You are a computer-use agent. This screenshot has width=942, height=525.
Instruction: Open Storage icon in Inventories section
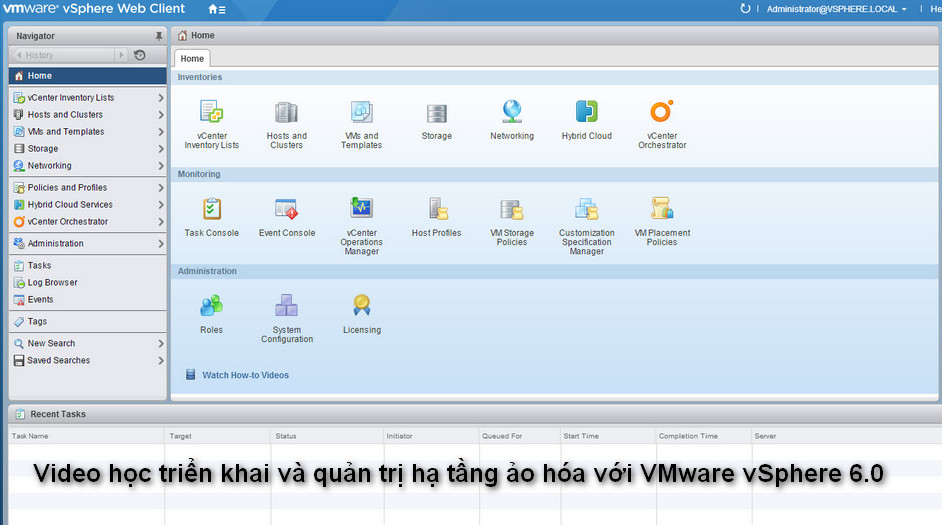coord(437,113)
